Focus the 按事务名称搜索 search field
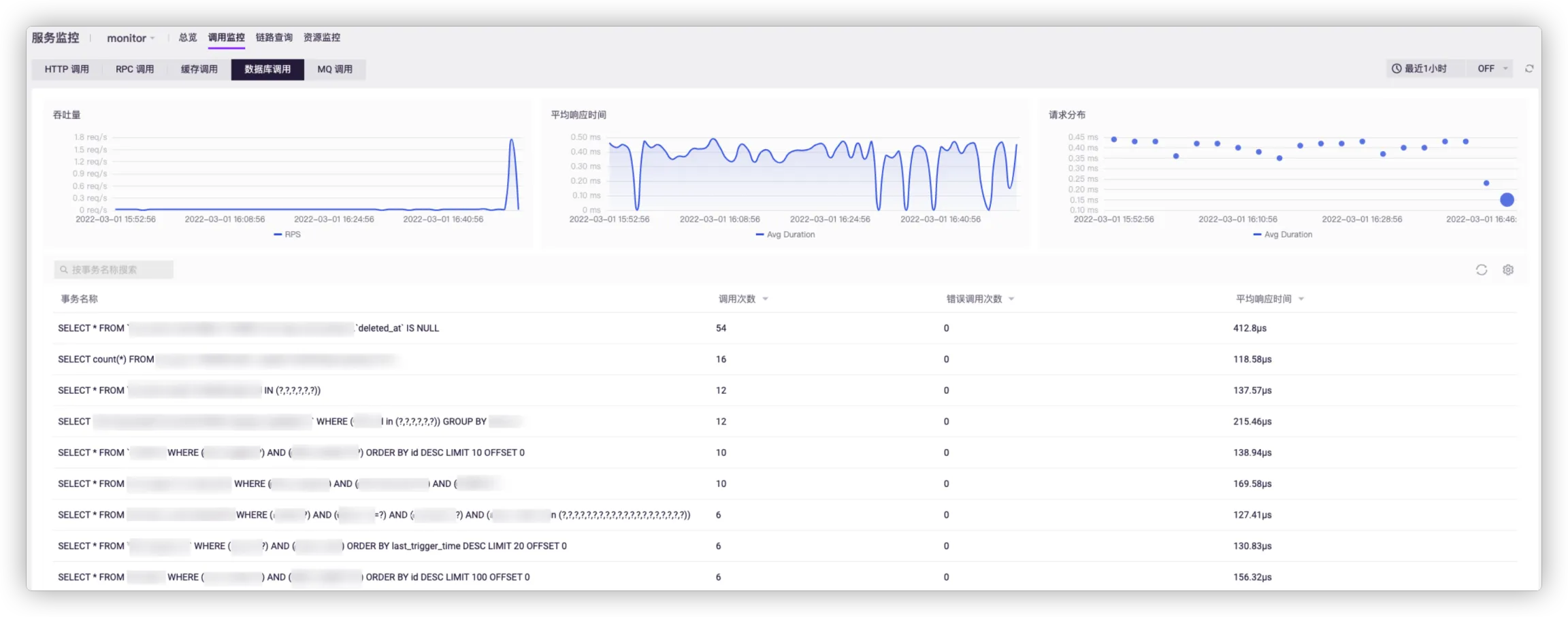 [x=120, y=270]
